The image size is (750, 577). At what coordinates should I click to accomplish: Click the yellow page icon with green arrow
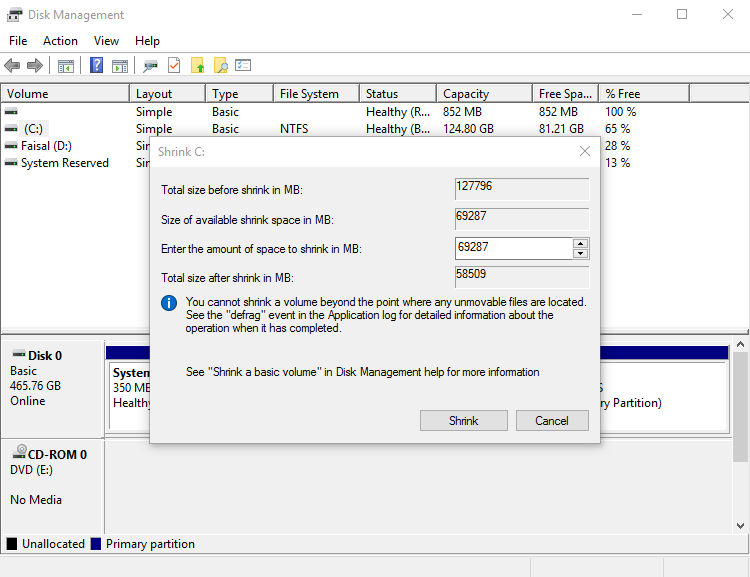pos(197,66)
